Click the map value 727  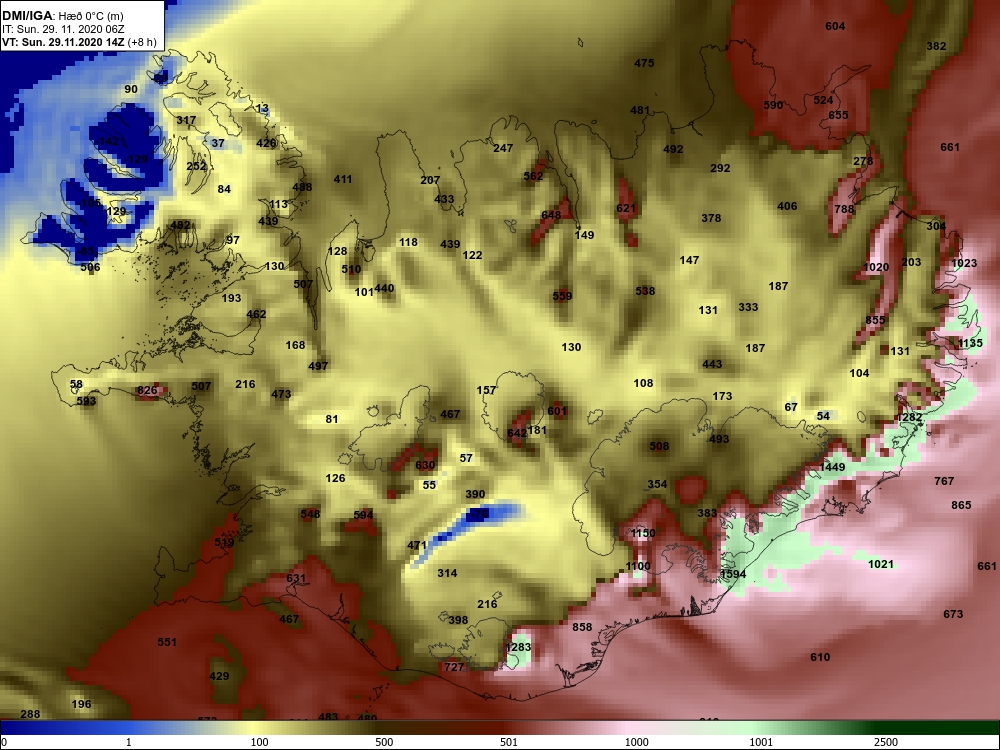pos(454,667)
